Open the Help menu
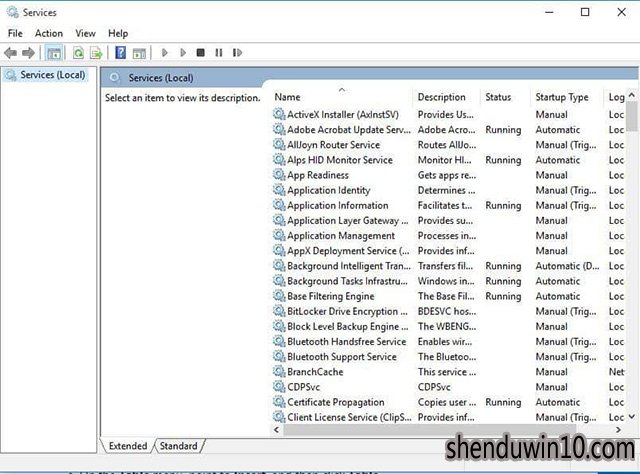This screenshot has width=640, height=474. click(x=118, y=33)
